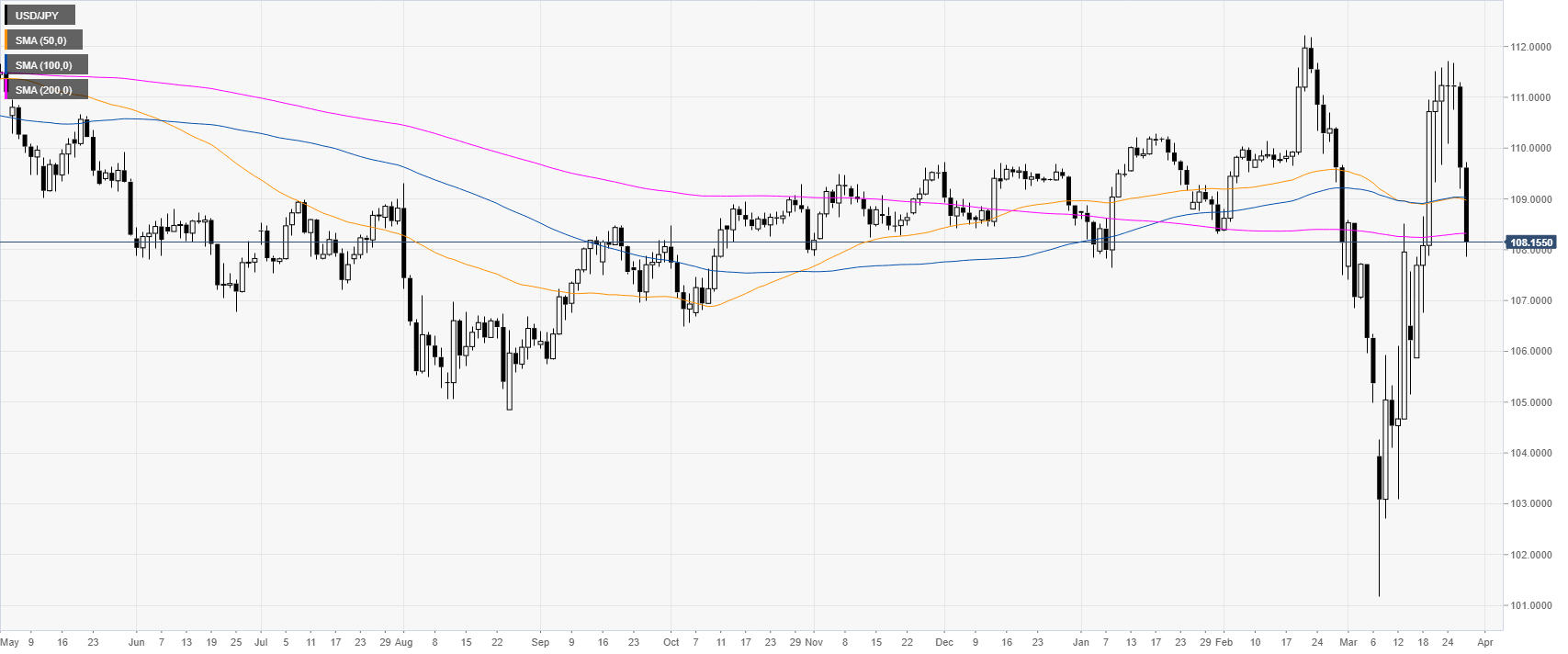Click the Jun label on time axis
Image resolution: width=1568 pixels, height=654 pixels.
(136, 642)
